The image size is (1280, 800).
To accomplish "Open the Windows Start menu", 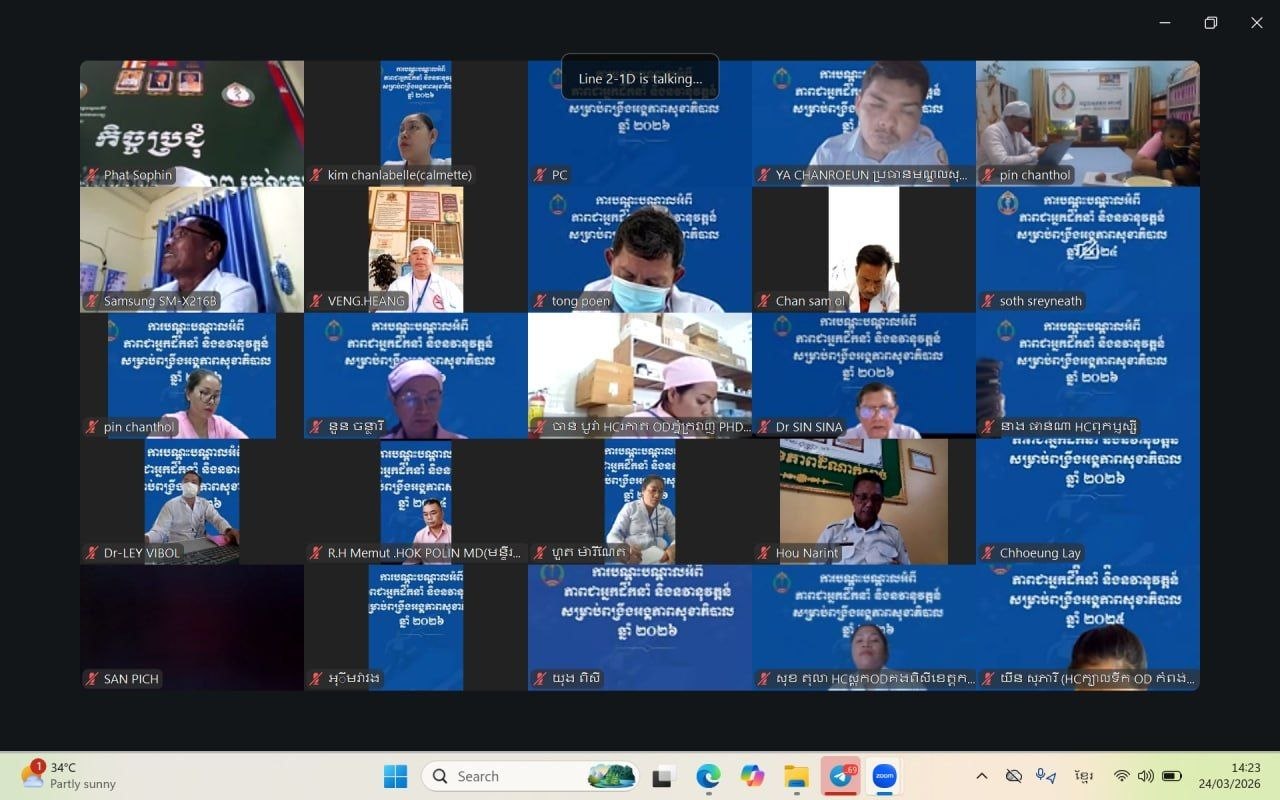I will pos(395,776).
